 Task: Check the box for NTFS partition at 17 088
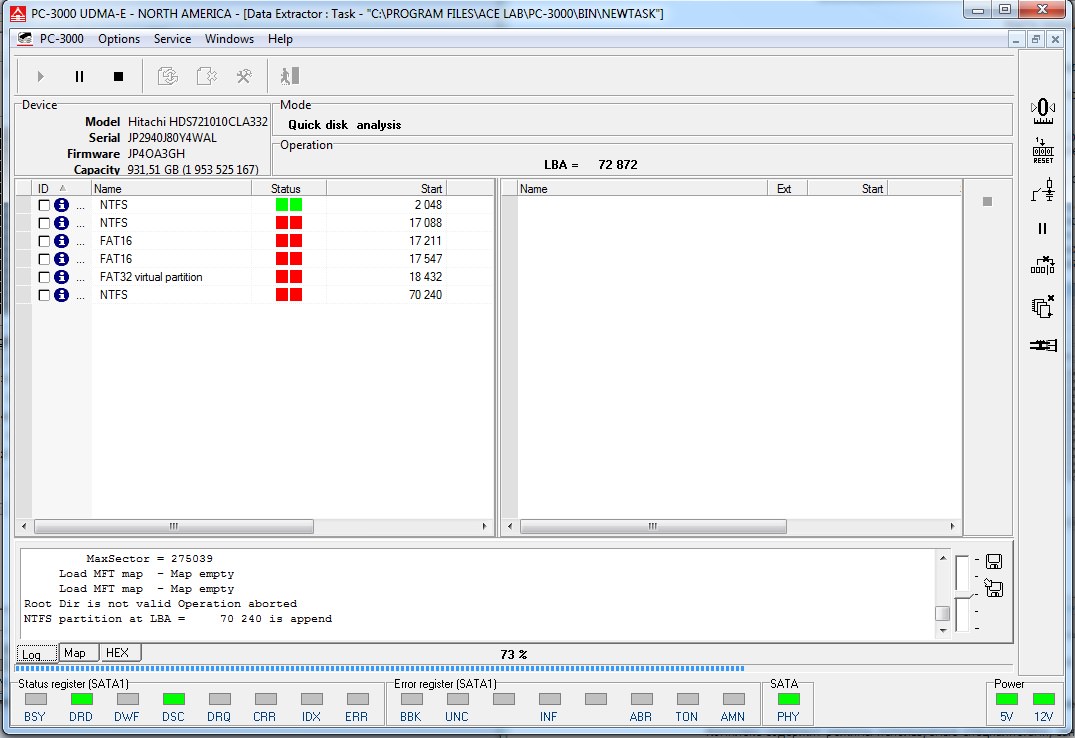(x=44, y=223)
